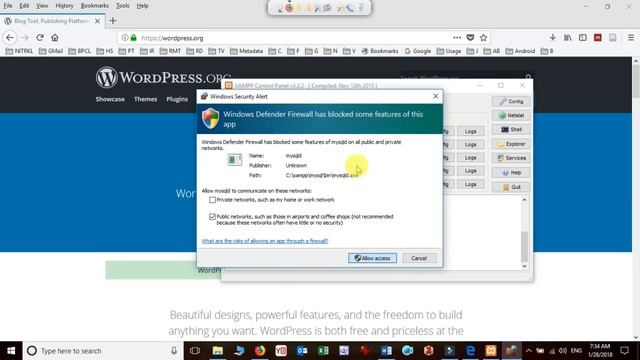640x360 pixels.
Task: Open the Firefox hamburger menu
Action: point(631,38)
